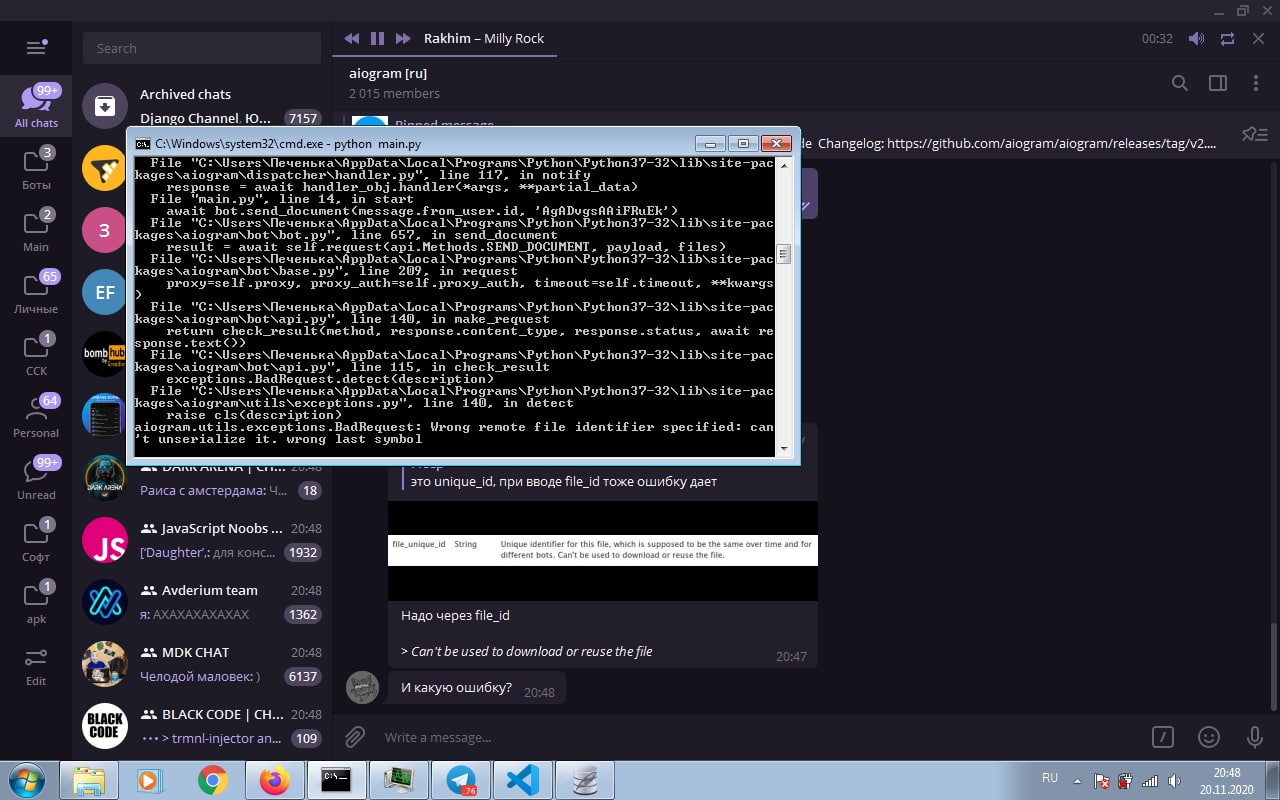Click the RU language indicator
The image size is (1280, 800).
(1050, 778)
